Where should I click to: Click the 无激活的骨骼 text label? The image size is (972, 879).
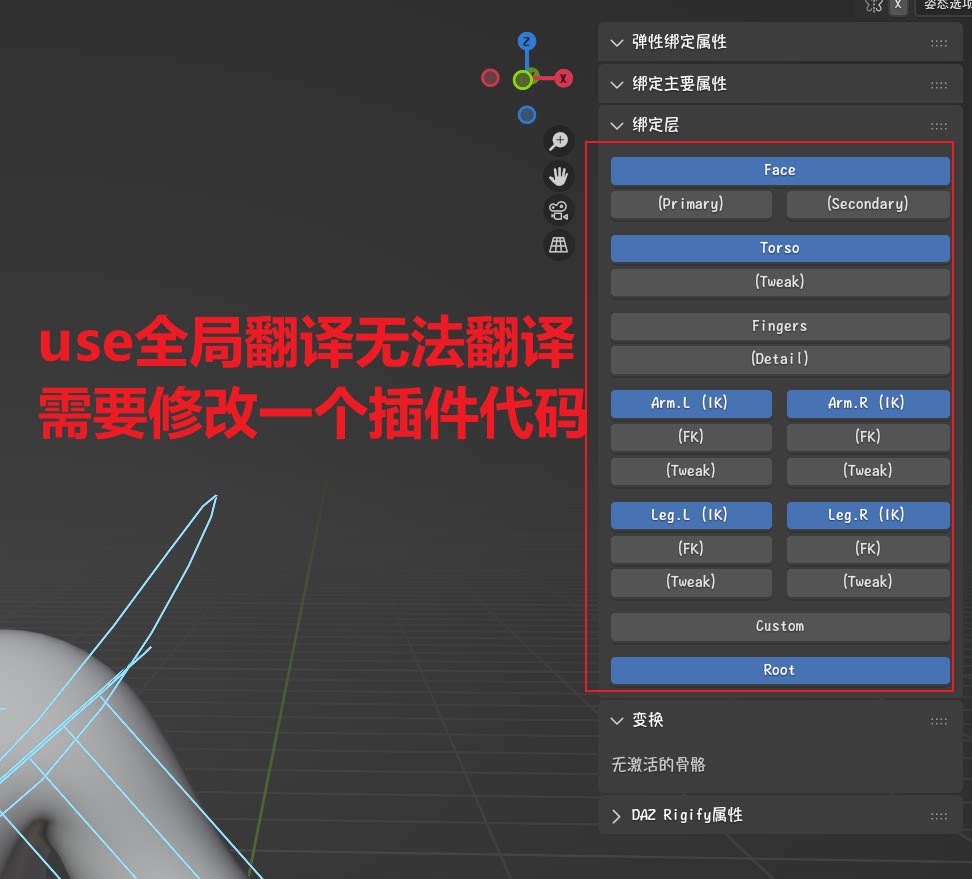pyautogui.click(x=658, y=765)
